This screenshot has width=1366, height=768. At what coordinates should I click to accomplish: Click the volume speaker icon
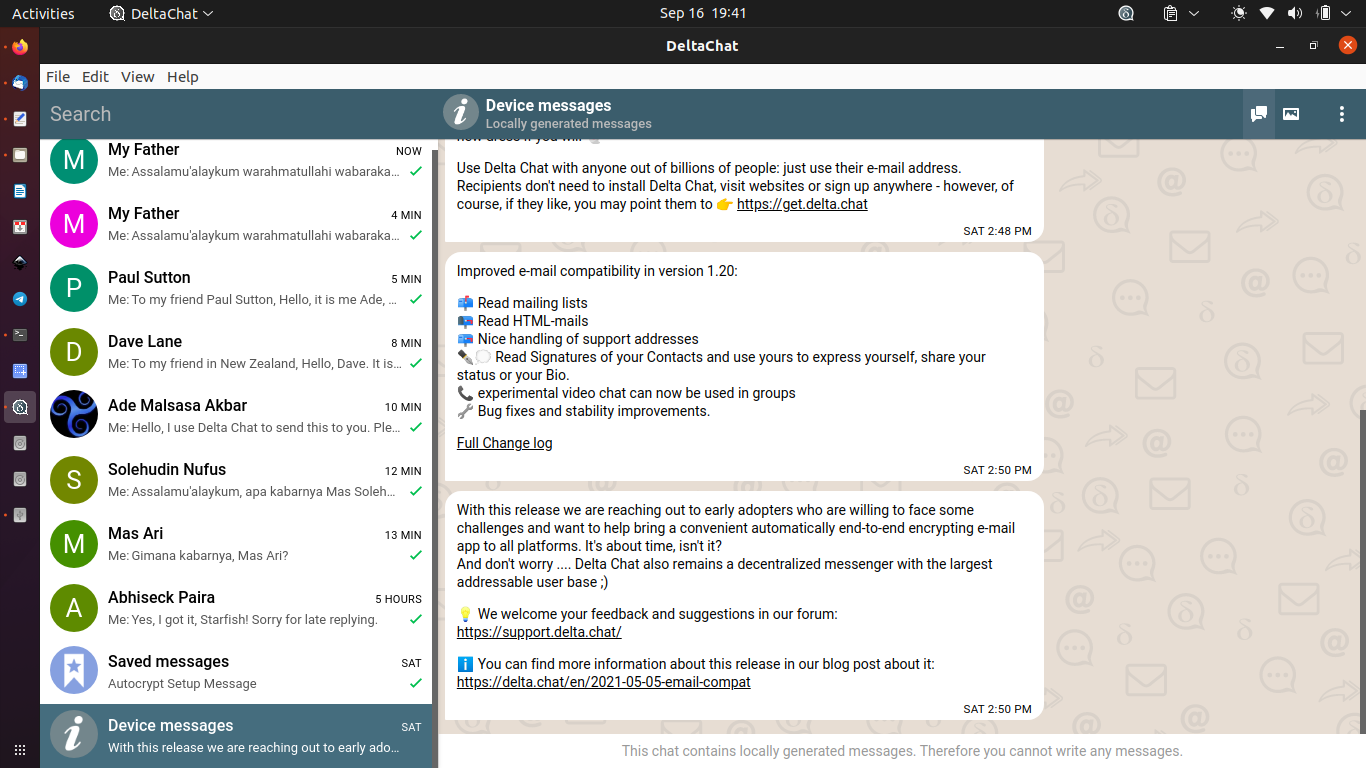(x=1295, y=13)
